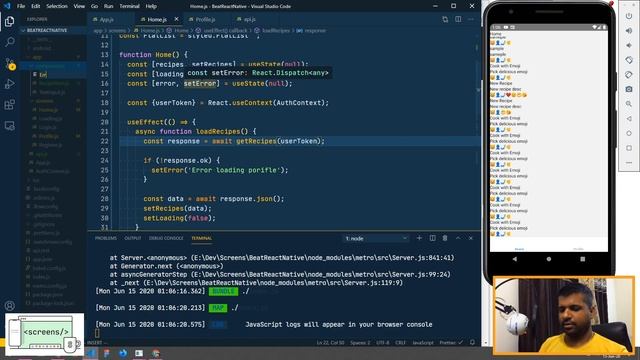Open the File menu
Viewport: 640px width, 360px height.
21,6
